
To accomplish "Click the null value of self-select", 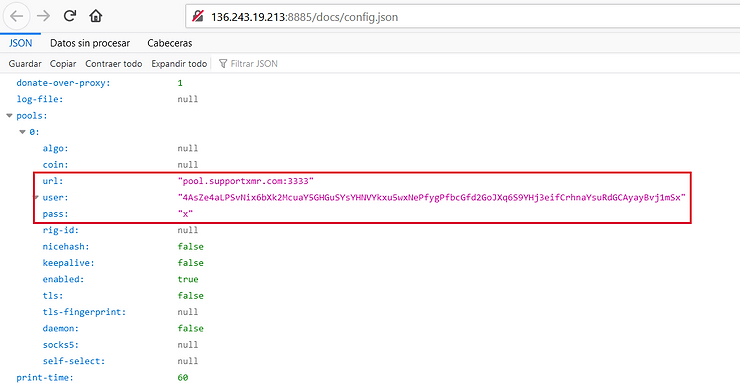I will [x=188, y=361].
